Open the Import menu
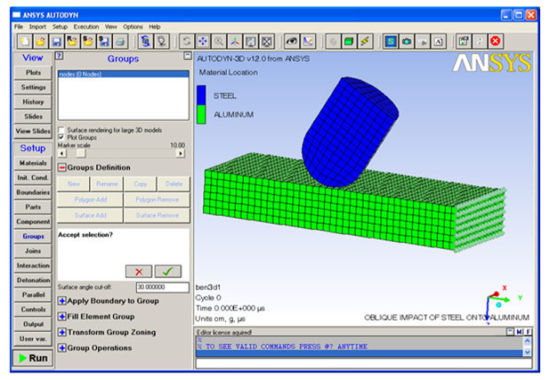The image size is (550, 380). click(x=38, y=27)
